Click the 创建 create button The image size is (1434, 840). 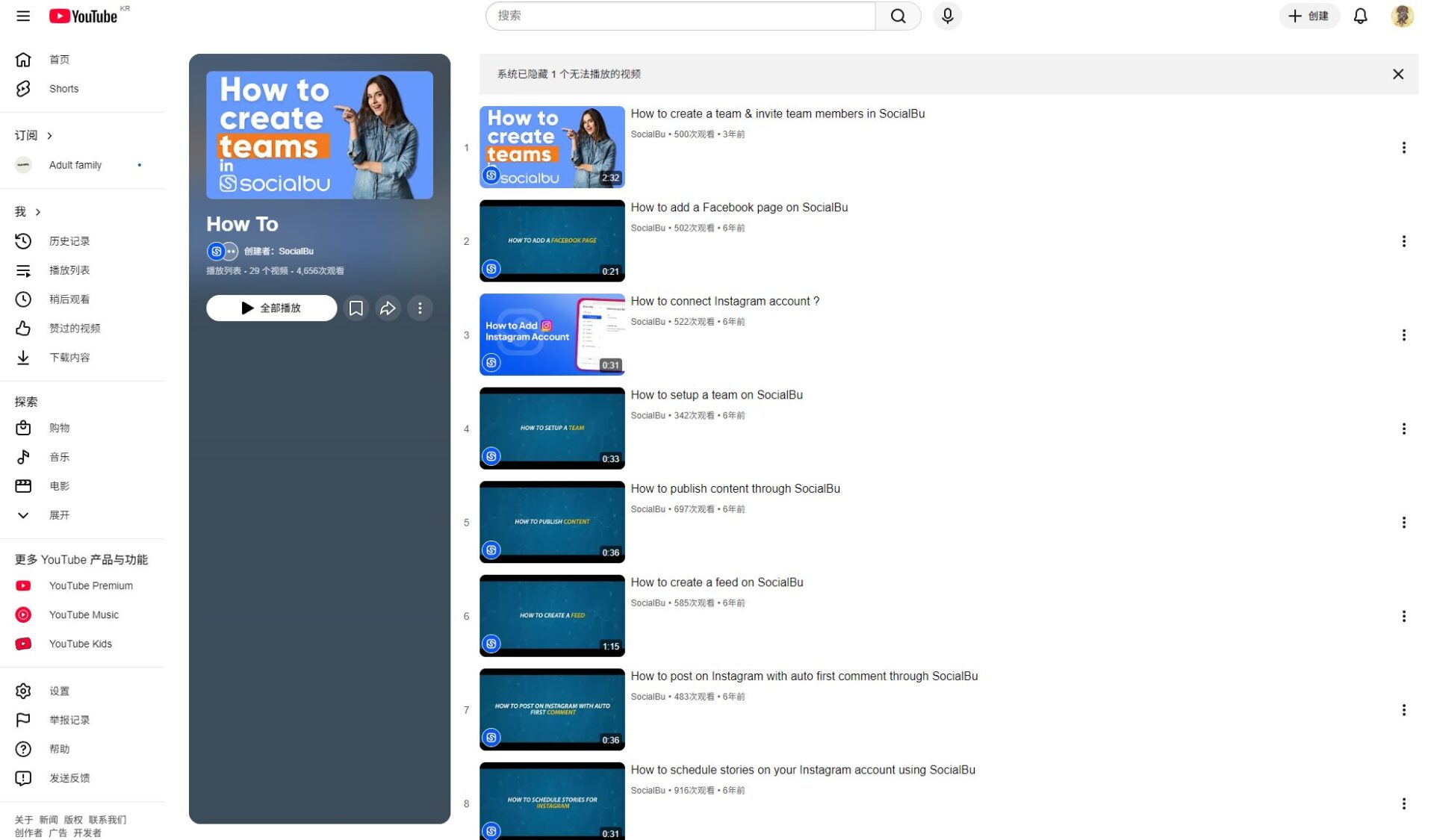tap(1309, 16)
